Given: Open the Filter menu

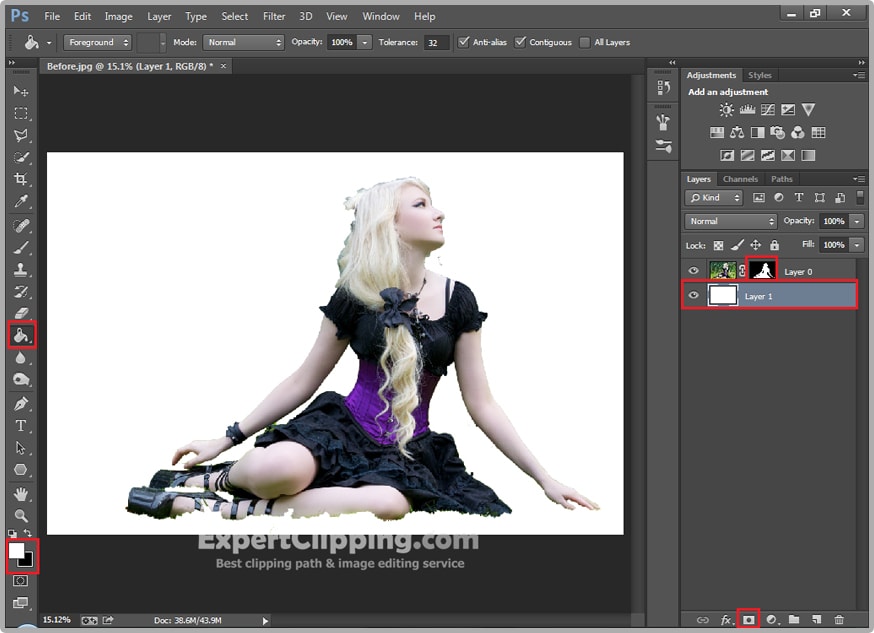Looking at the screenshot, I should coord(274,16).
